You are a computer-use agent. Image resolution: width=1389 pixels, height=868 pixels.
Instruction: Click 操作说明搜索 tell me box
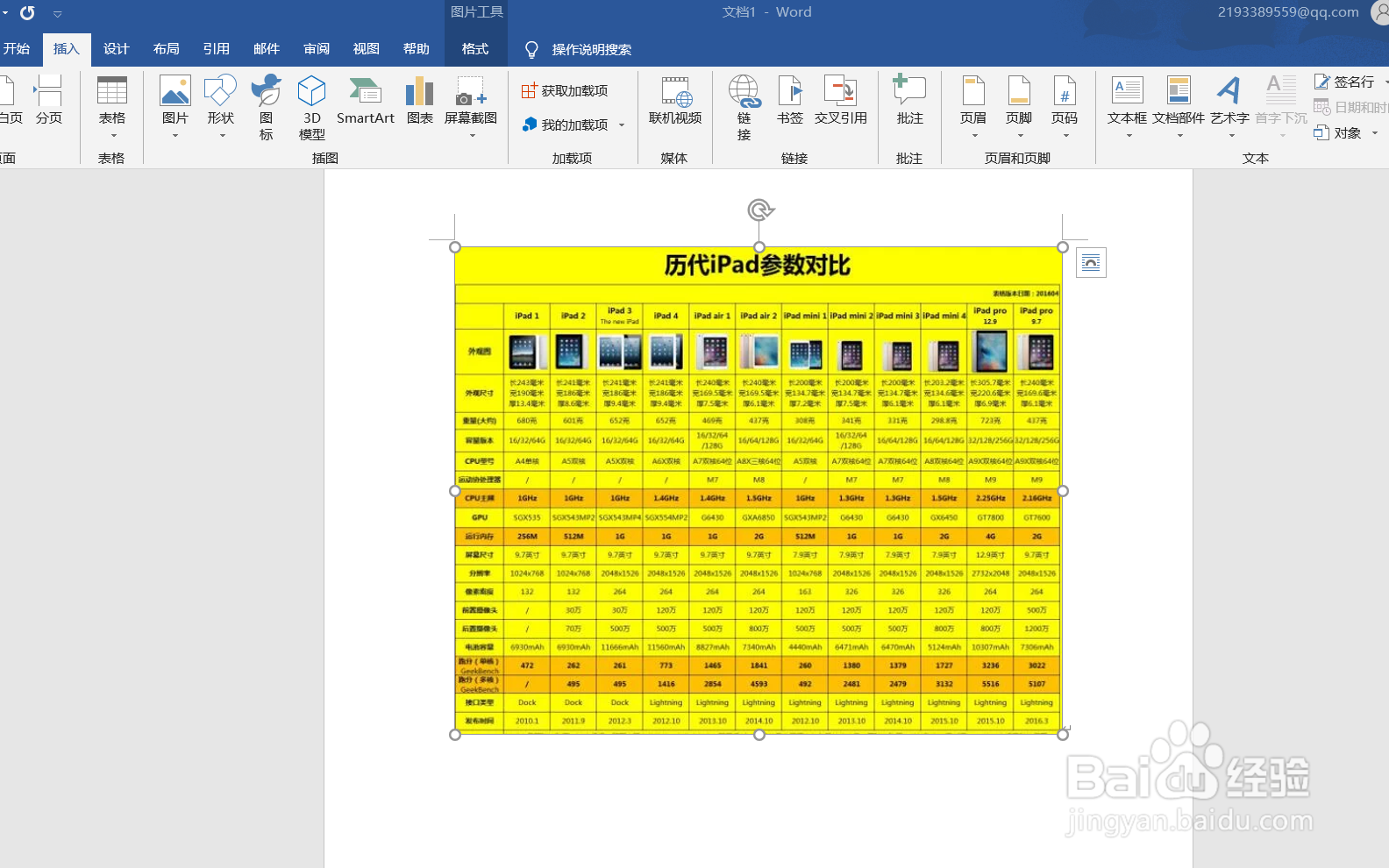pyautogui.click(x=592, y=50)
